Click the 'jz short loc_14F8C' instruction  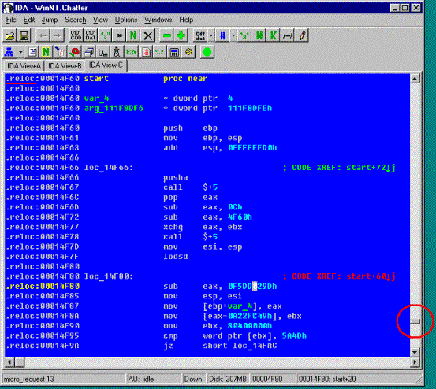[x=220, y=346]
